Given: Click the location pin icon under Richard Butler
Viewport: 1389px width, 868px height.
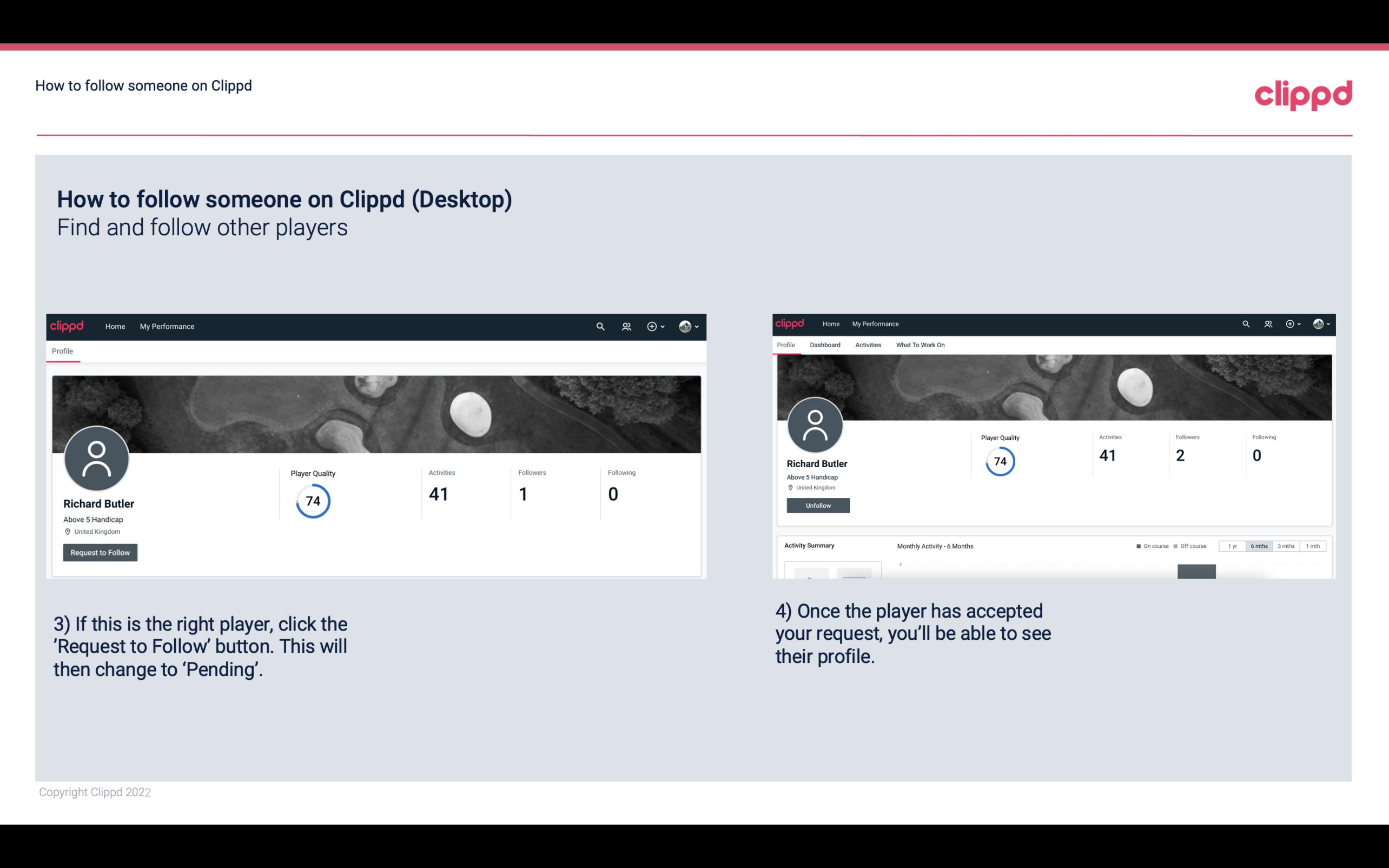Looking at the screenshot, I should tap(67, 531).
